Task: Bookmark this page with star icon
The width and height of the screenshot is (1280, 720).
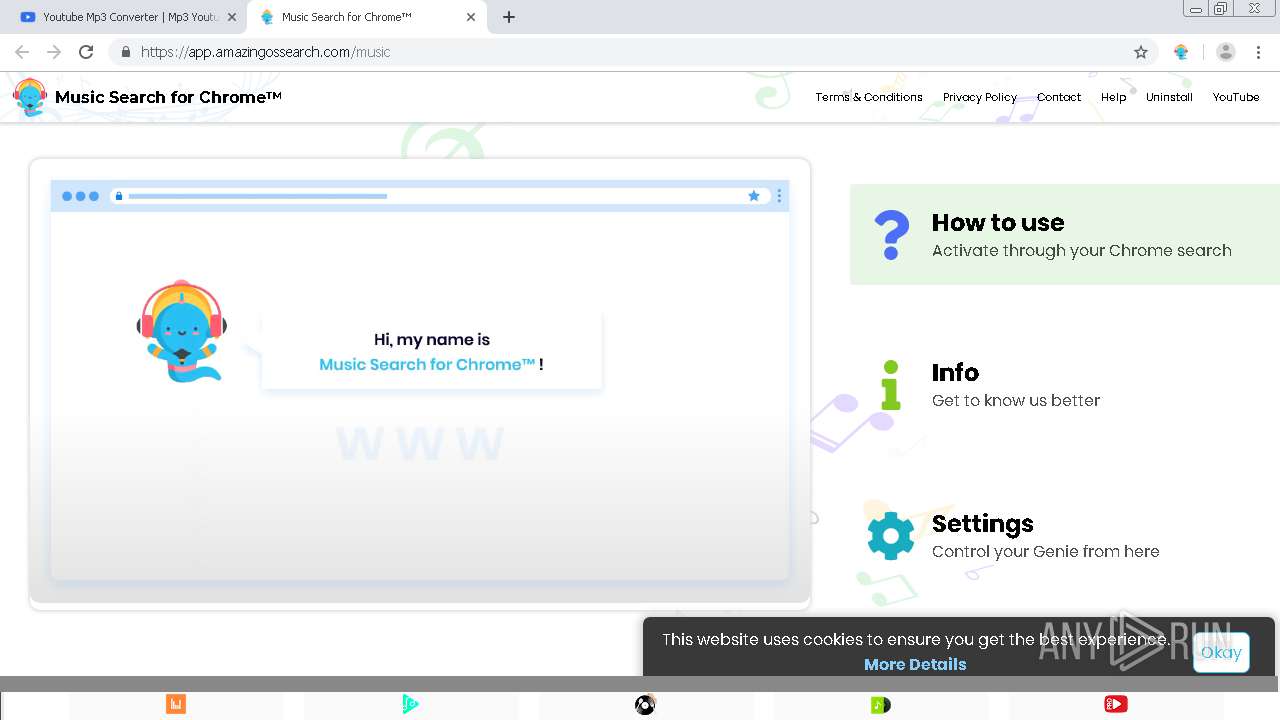Action: 1141,52
